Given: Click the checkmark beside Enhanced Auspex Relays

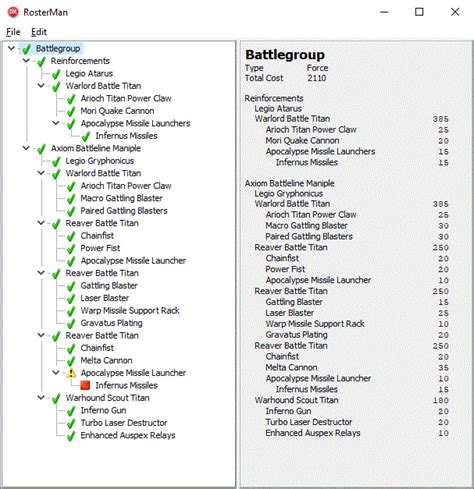Looking at the screenshot, I should 71,436.
